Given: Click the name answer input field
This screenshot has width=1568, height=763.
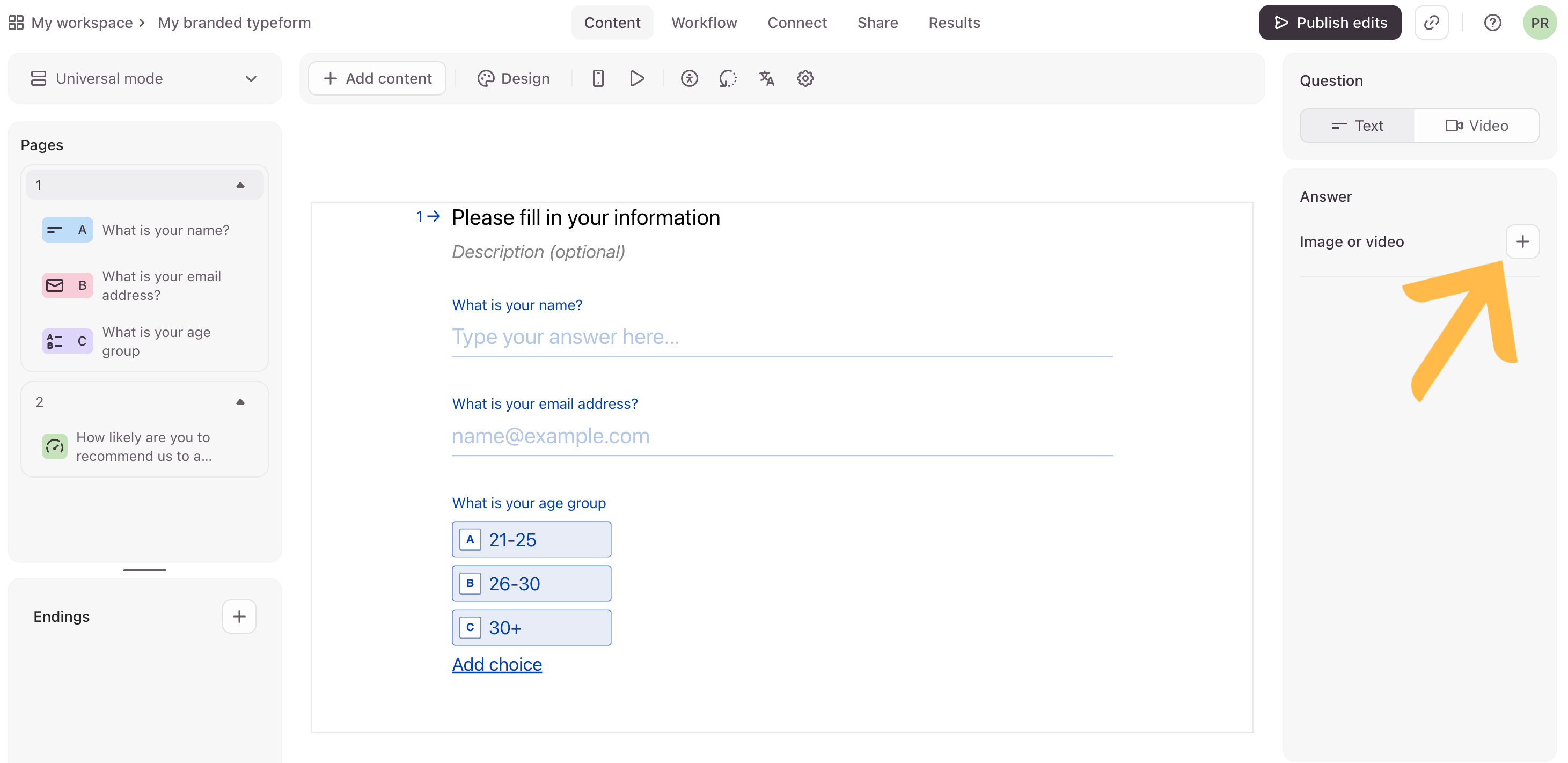Looking at the screenshot, I should coord(782,338).
